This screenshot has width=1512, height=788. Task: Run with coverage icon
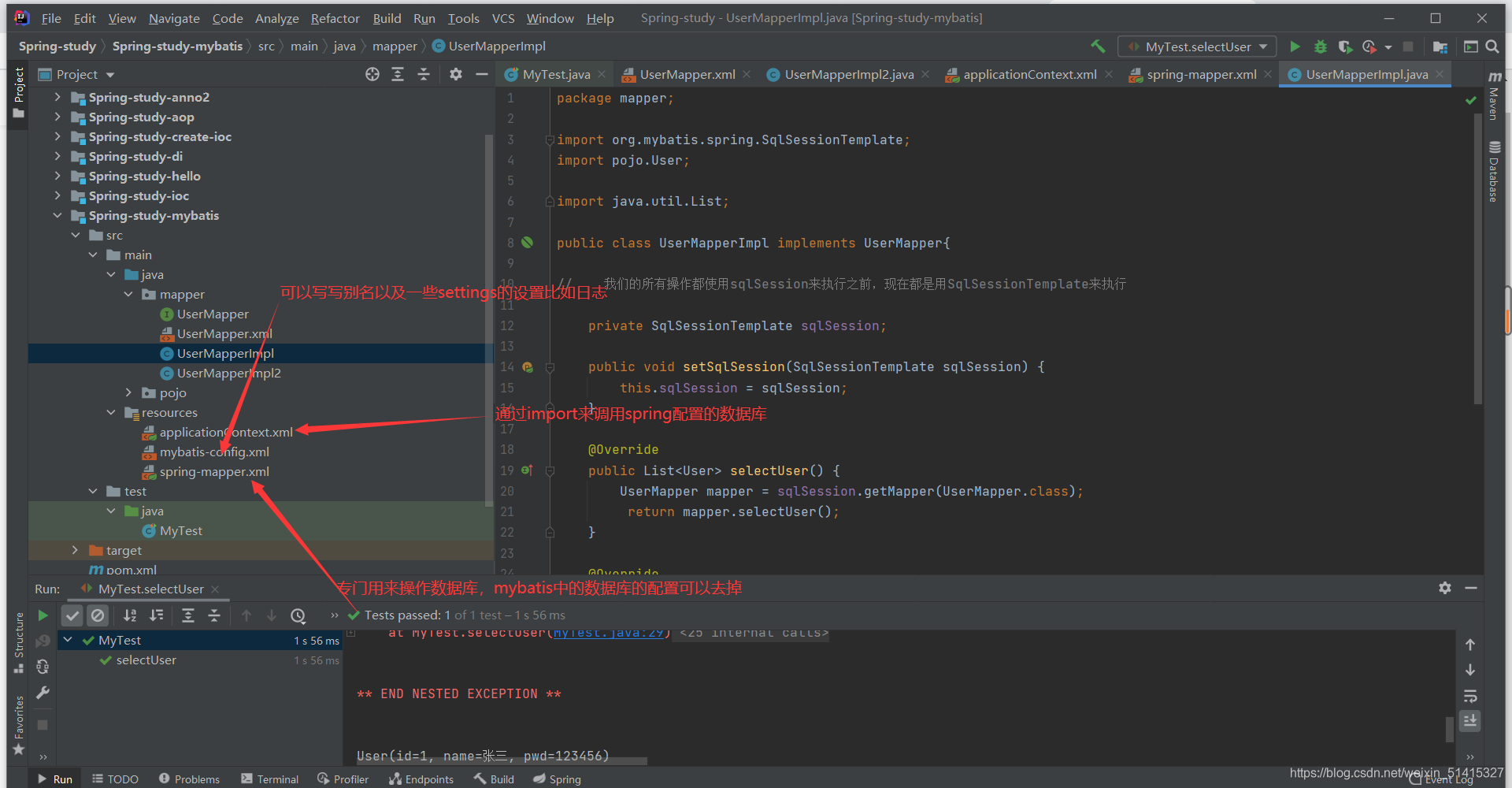click(x=1345, y=46)
